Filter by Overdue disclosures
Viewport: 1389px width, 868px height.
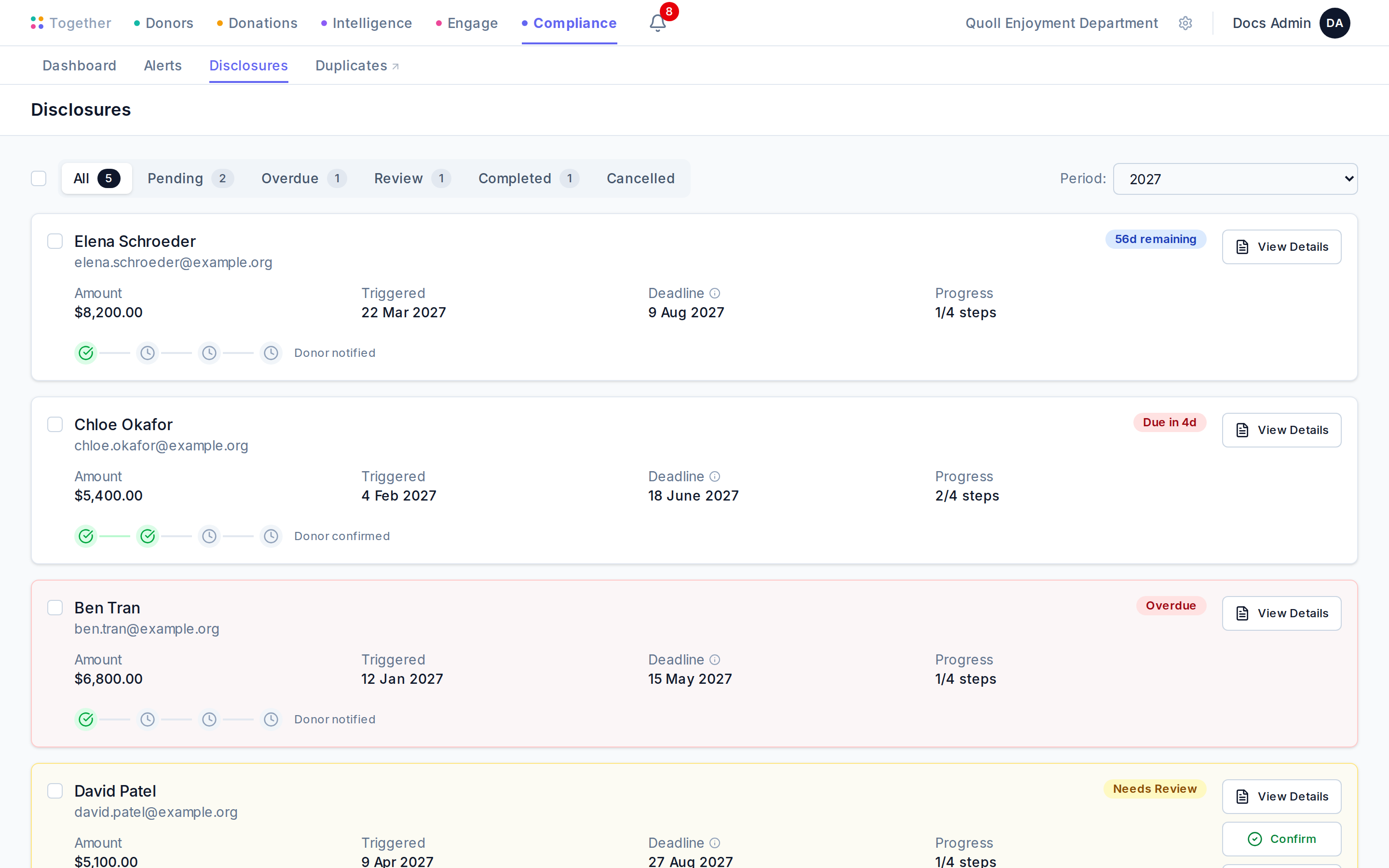[x=304, y=178]
